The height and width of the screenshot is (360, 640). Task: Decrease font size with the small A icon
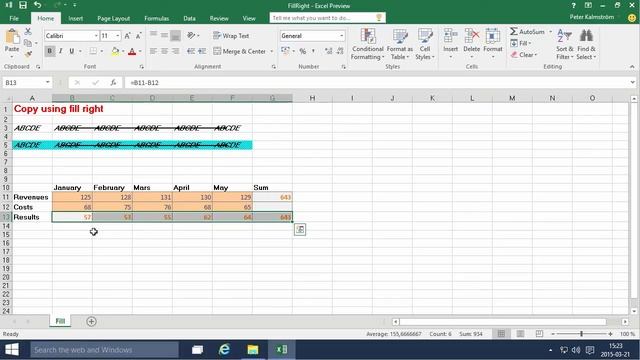click(138, 36)
